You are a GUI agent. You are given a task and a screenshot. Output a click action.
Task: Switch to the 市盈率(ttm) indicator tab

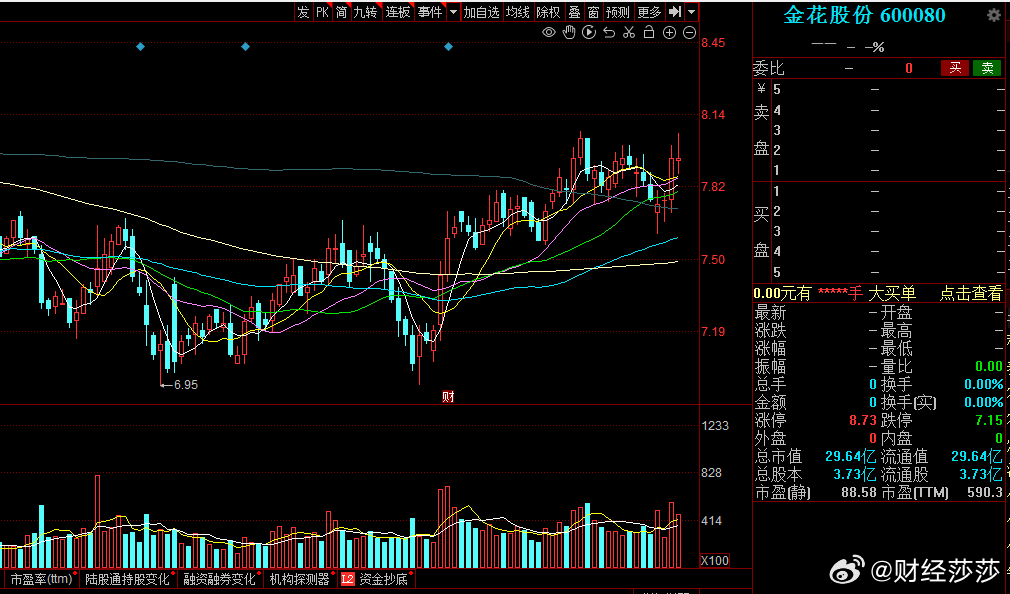tap(41, 579)
